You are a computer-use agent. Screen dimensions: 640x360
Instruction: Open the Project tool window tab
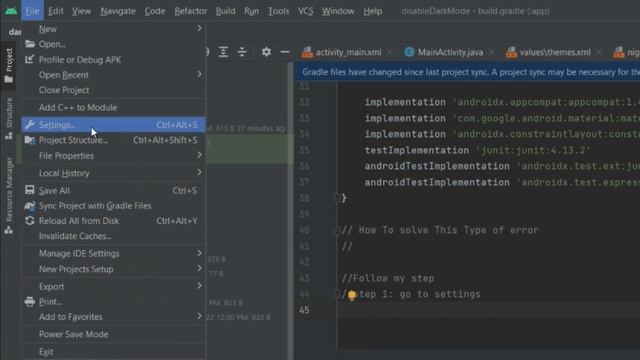pos(9,65)
